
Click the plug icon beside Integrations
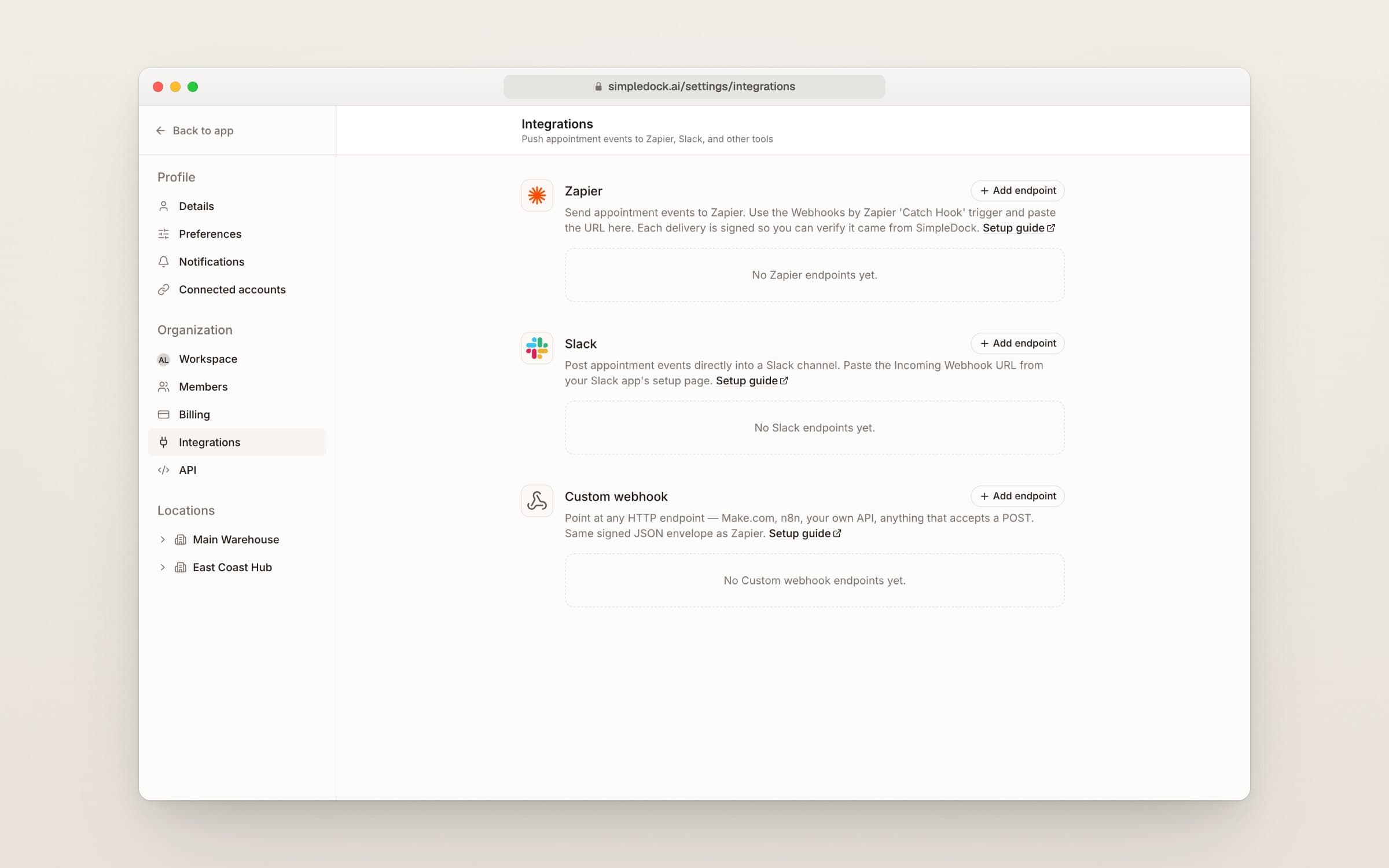pos(164,443)
